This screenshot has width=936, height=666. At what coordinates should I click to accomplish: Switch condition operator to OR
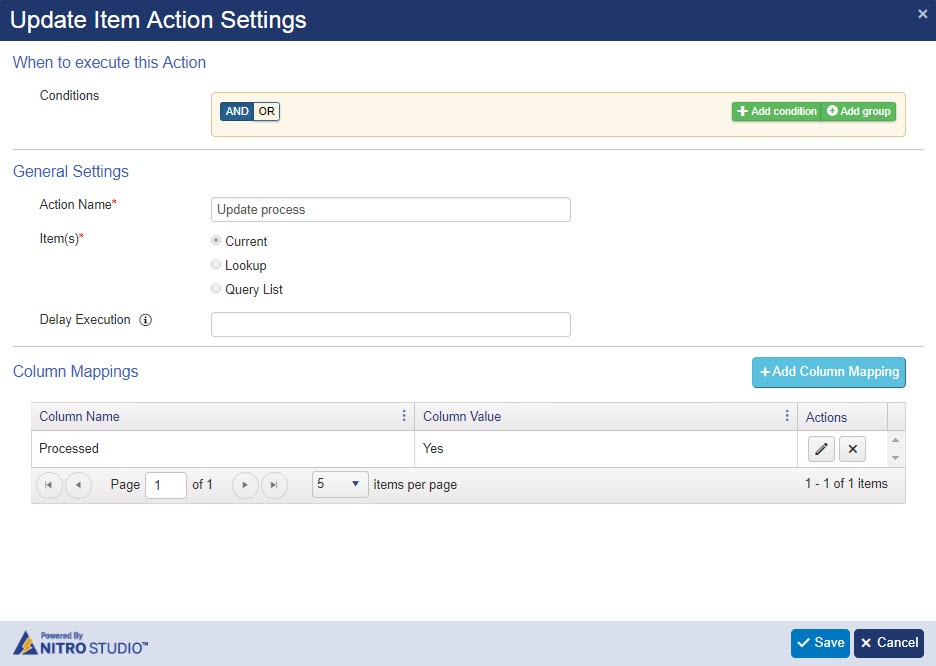click(x=267, y=111)
